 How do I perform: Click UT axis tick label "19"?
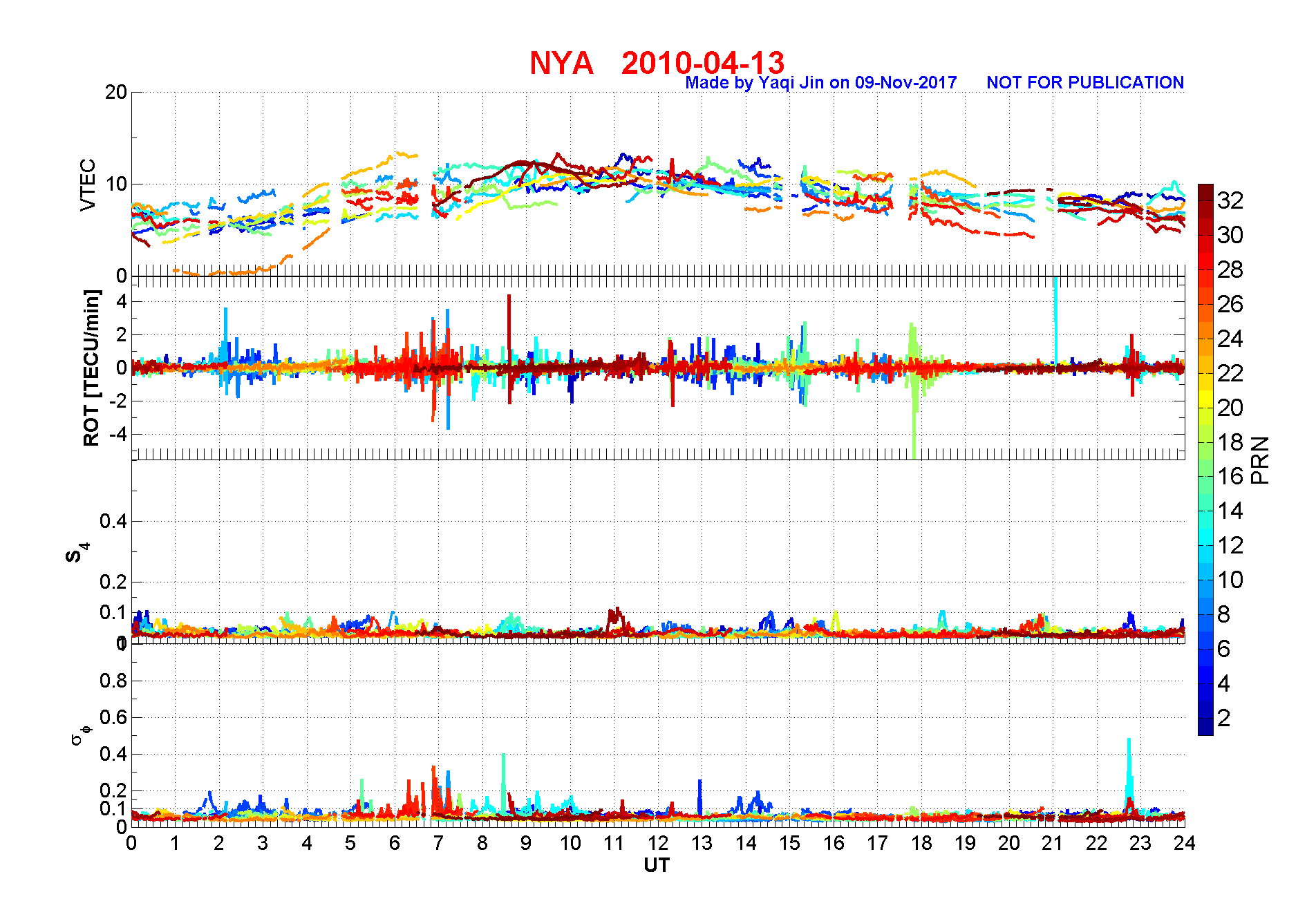[965, 843]
